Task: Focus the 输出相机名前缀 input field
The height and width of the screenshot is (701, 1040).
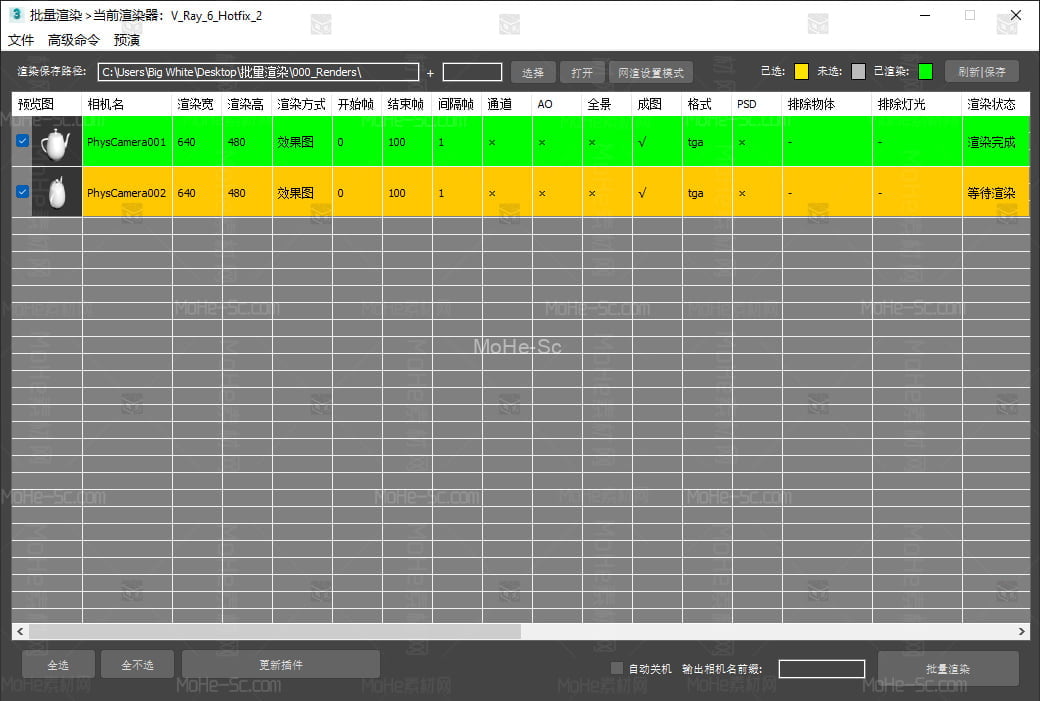Action: (x=821, y=669)
